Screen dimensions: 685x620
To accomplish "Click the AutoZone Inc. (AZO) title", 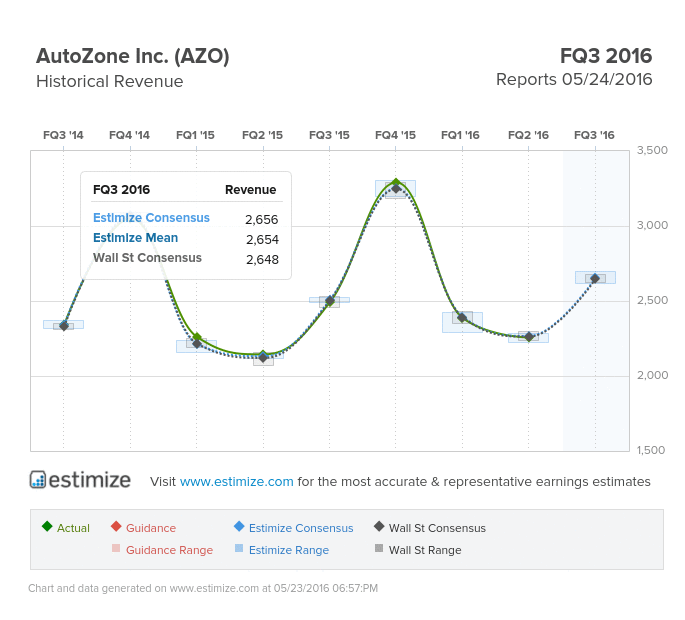I will click(x=133, y=56).
